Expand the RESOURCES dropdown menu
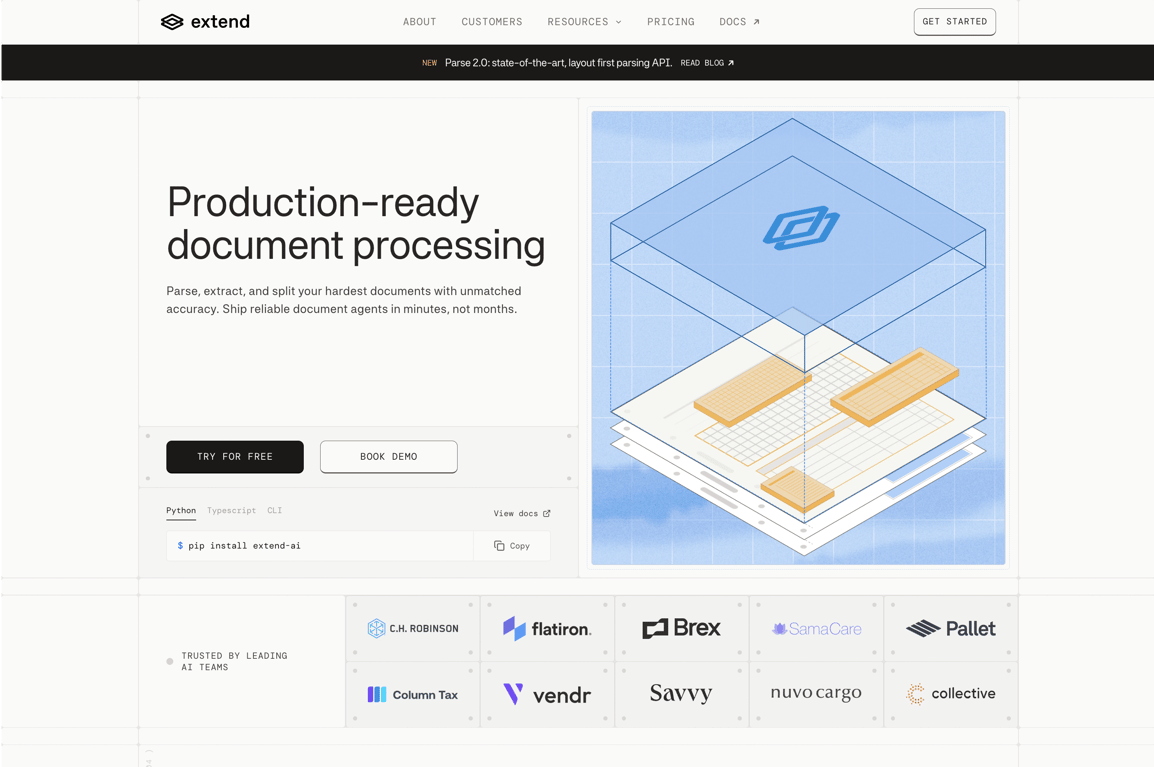 [584, 22]
